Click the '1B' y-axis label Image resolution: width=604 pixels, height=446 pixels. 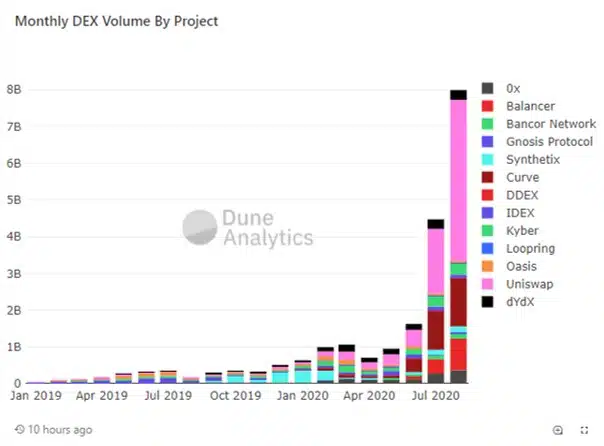(13, 347)
